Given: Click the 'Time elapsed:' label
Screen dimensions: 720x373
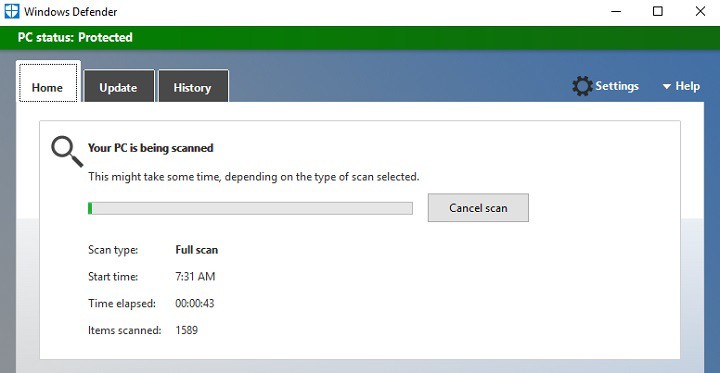Looking at the screenshot, I should coord(122,303).
